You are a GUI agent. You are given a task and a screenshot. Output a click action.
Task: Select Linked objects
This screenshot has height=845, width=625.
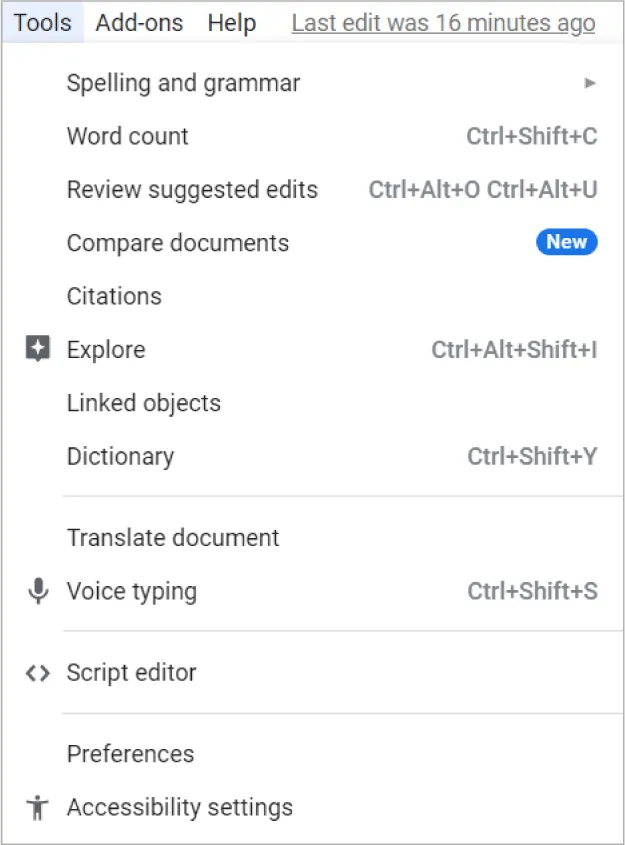point(143,403)
